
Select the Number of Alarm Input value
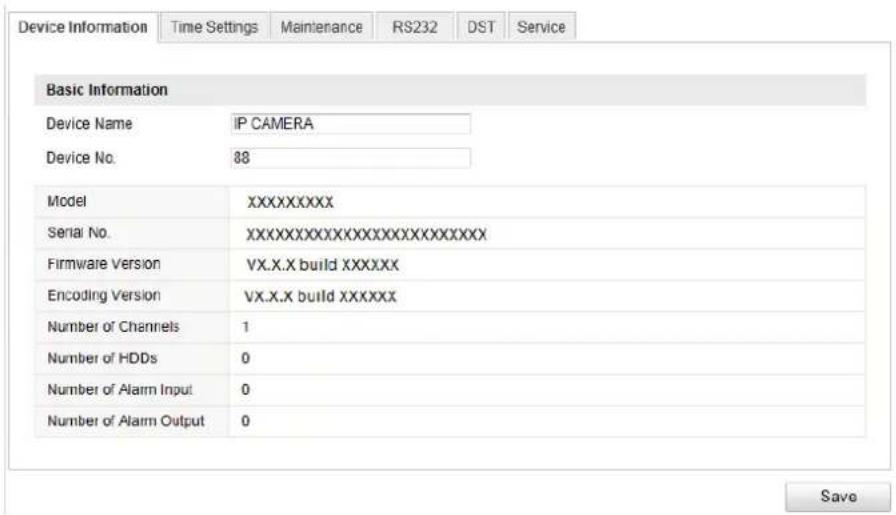[x=246, y=390]
